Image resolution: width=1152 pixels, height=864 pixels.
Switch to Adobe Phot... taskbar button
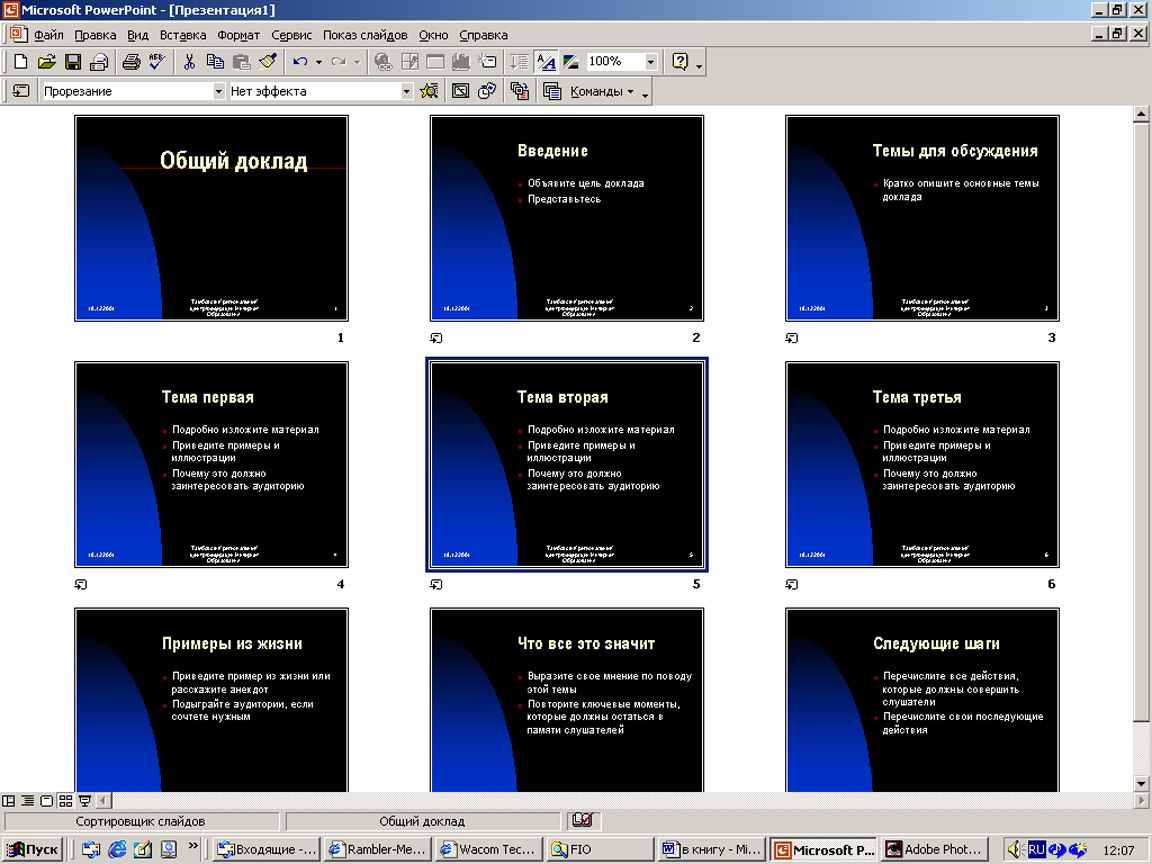tap(935, 849)
